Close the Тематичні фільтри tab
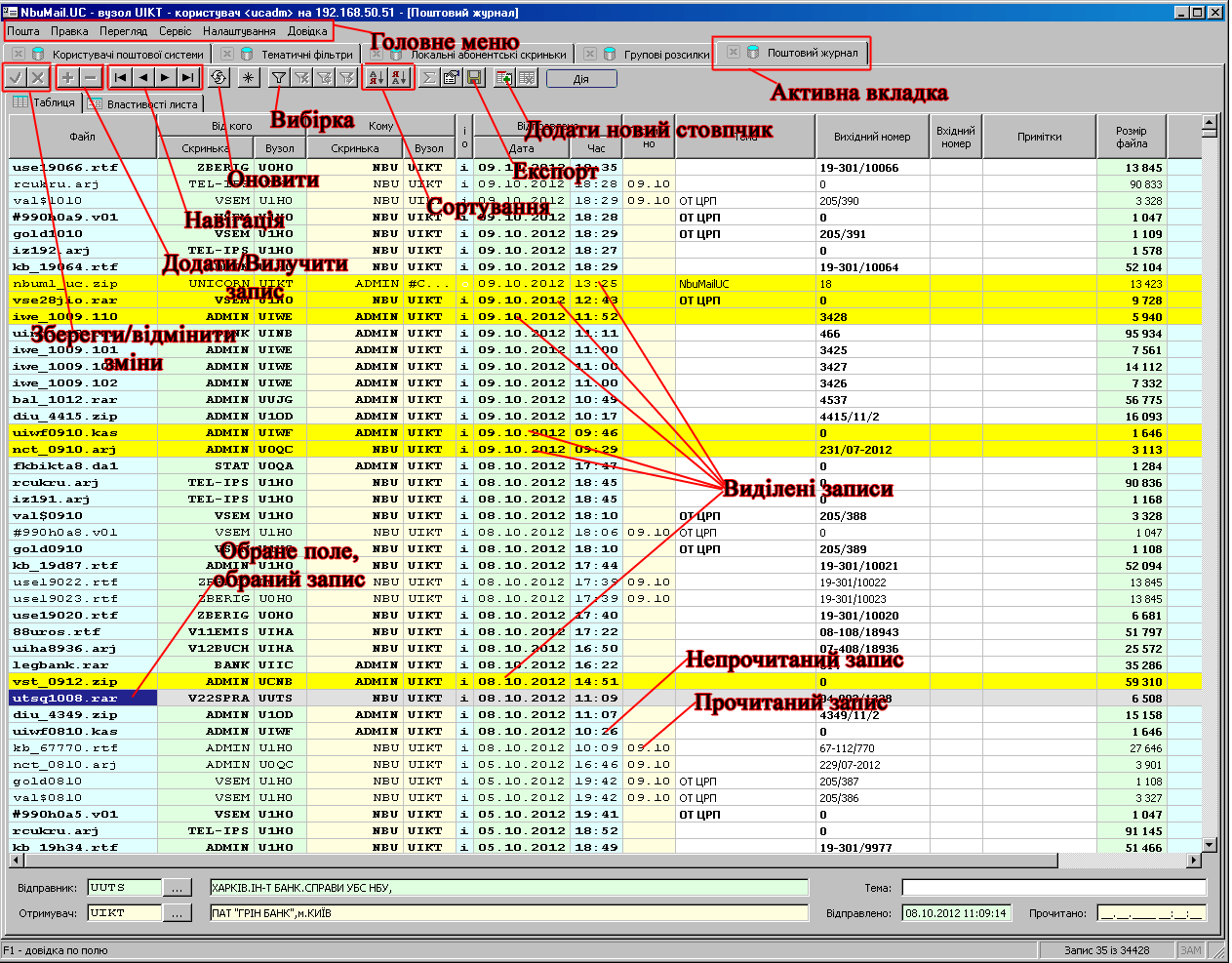 tap(226, 55)
